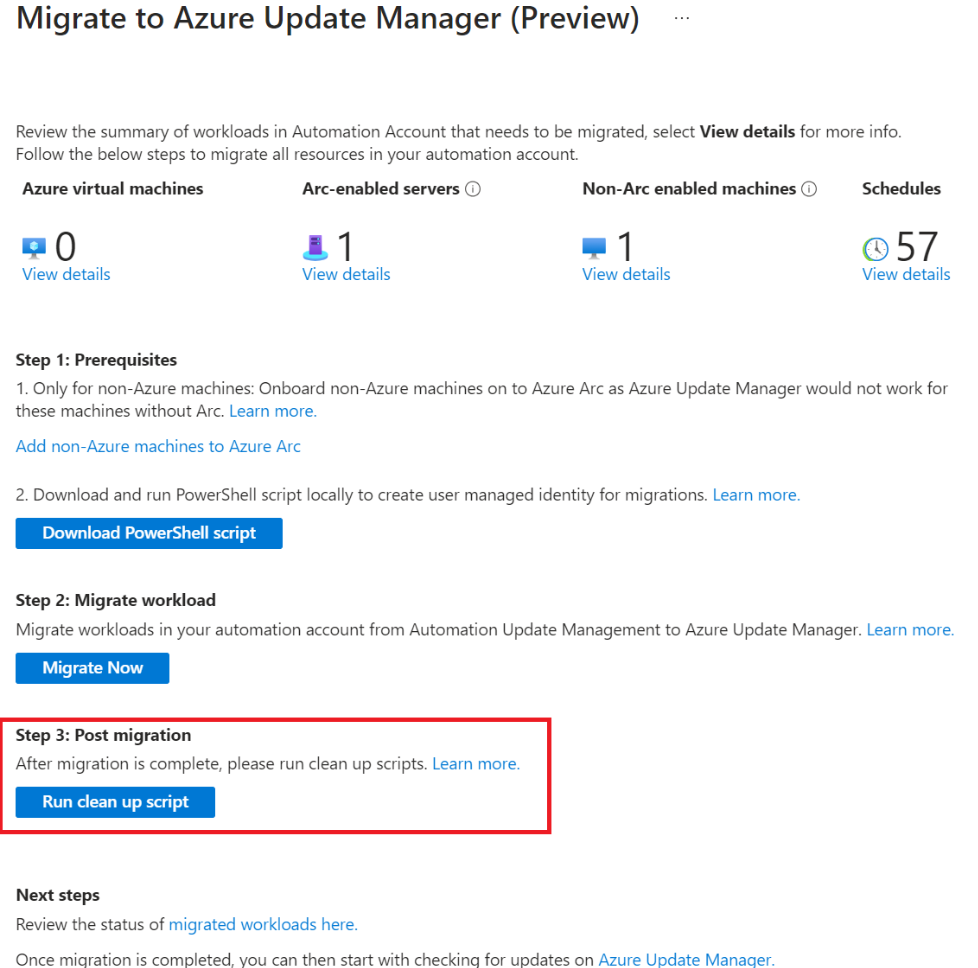View details for Non-Arc enabled machines

[x=626, y=274]
